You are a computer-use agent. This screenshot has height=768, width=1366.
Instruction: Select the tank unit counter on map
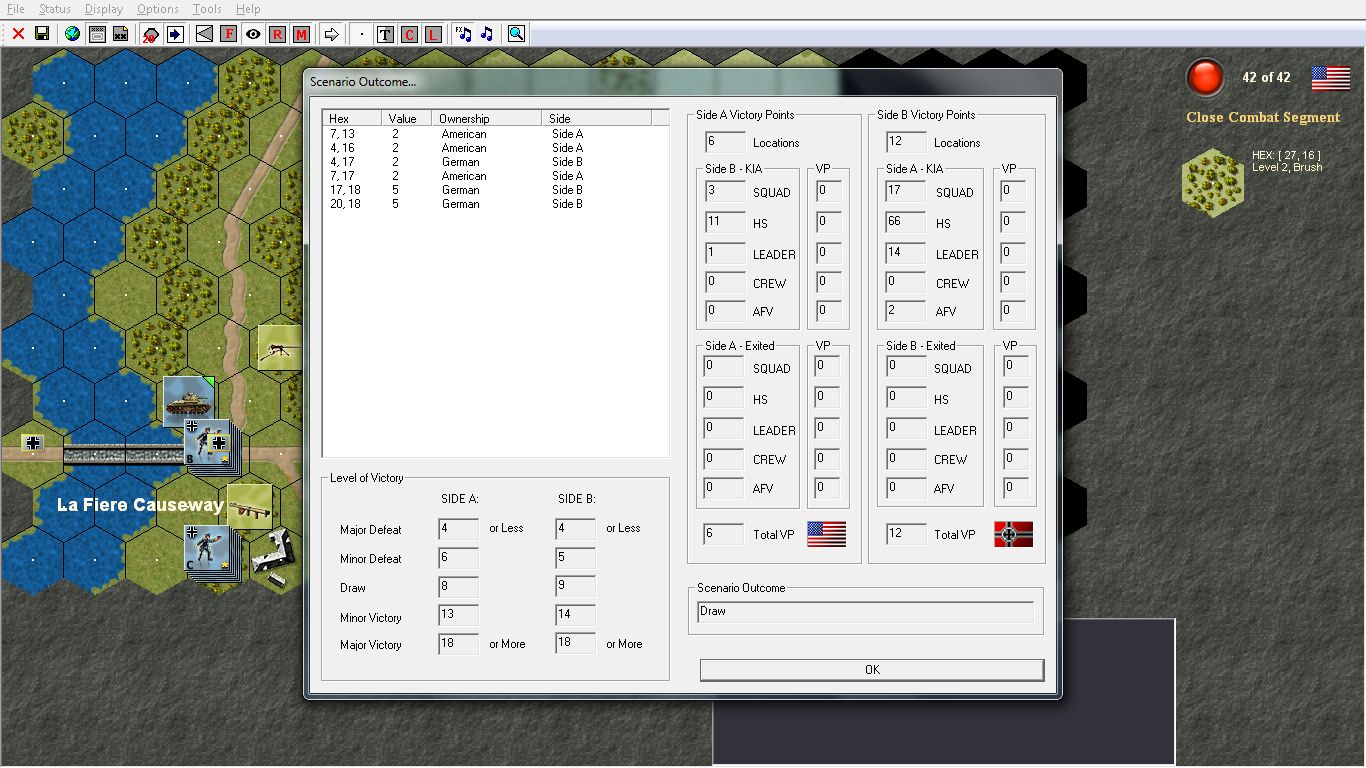click(x=189, y=401)
